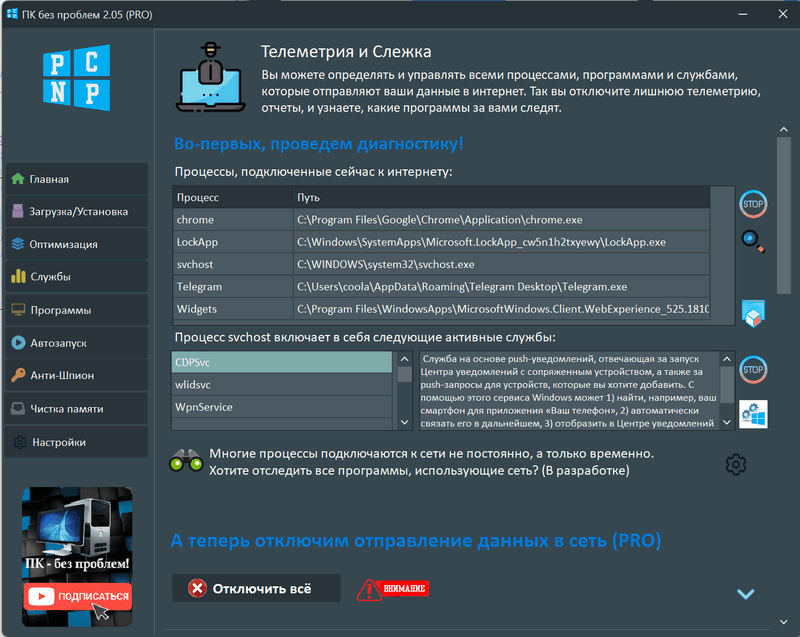Click the STOP icon next to the services list

coord(752,369)
